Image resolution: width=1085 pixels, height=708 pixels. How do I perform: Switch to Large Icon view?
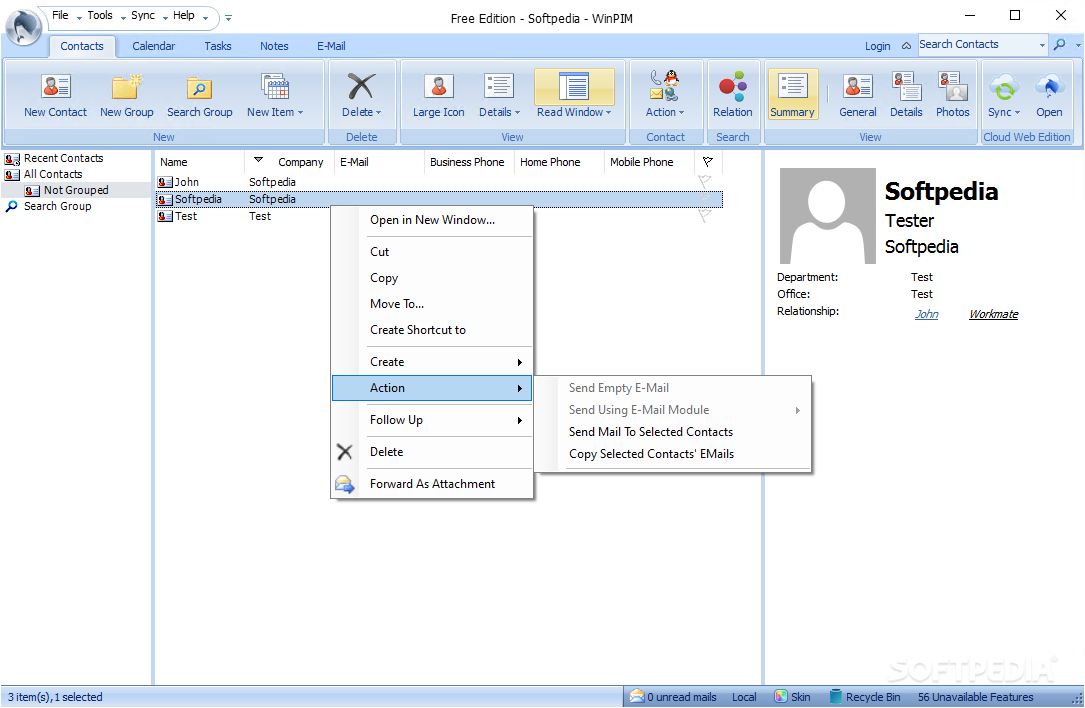438,96
